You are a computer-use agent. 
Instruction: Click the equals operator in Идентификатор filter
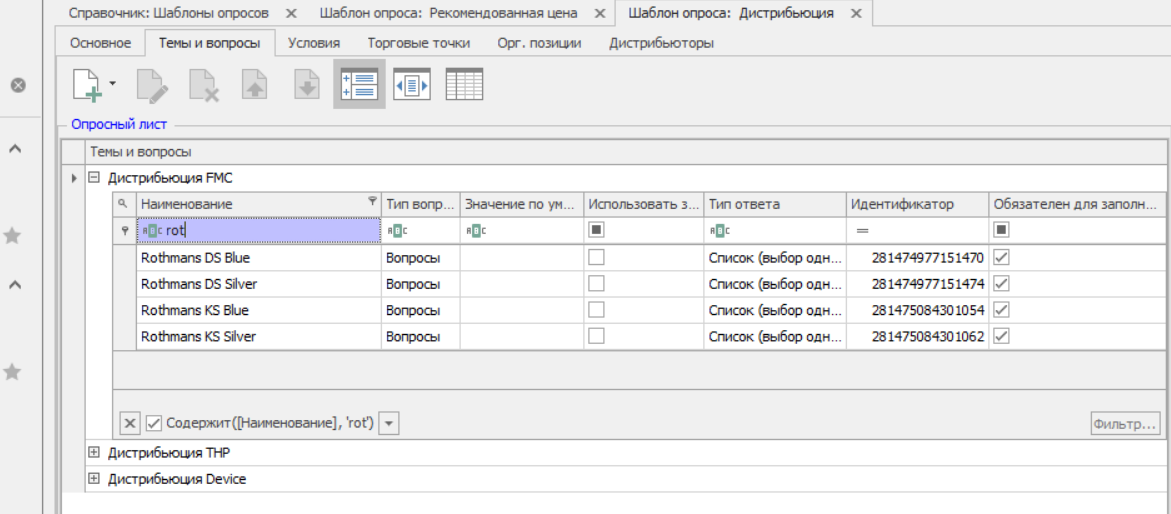863,231
